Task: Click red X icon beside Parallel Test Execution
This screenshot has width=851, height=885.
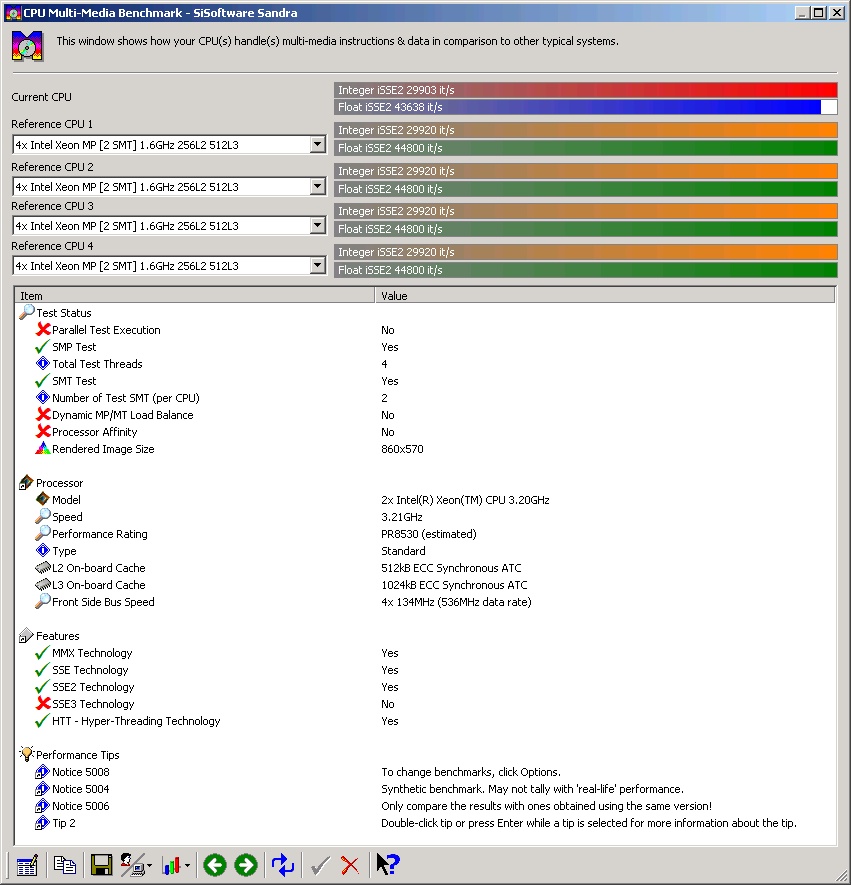Action: point(43,329)
